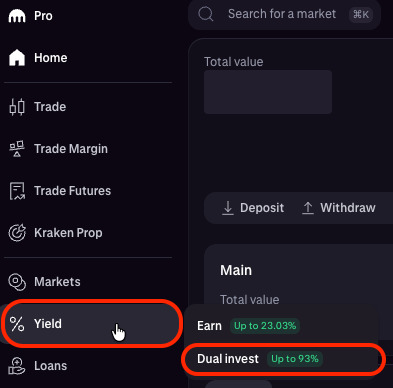Click the Up to 23.03% badge
Image resolution: width=393 pixels, height=388 pixels.
point(265,326)
